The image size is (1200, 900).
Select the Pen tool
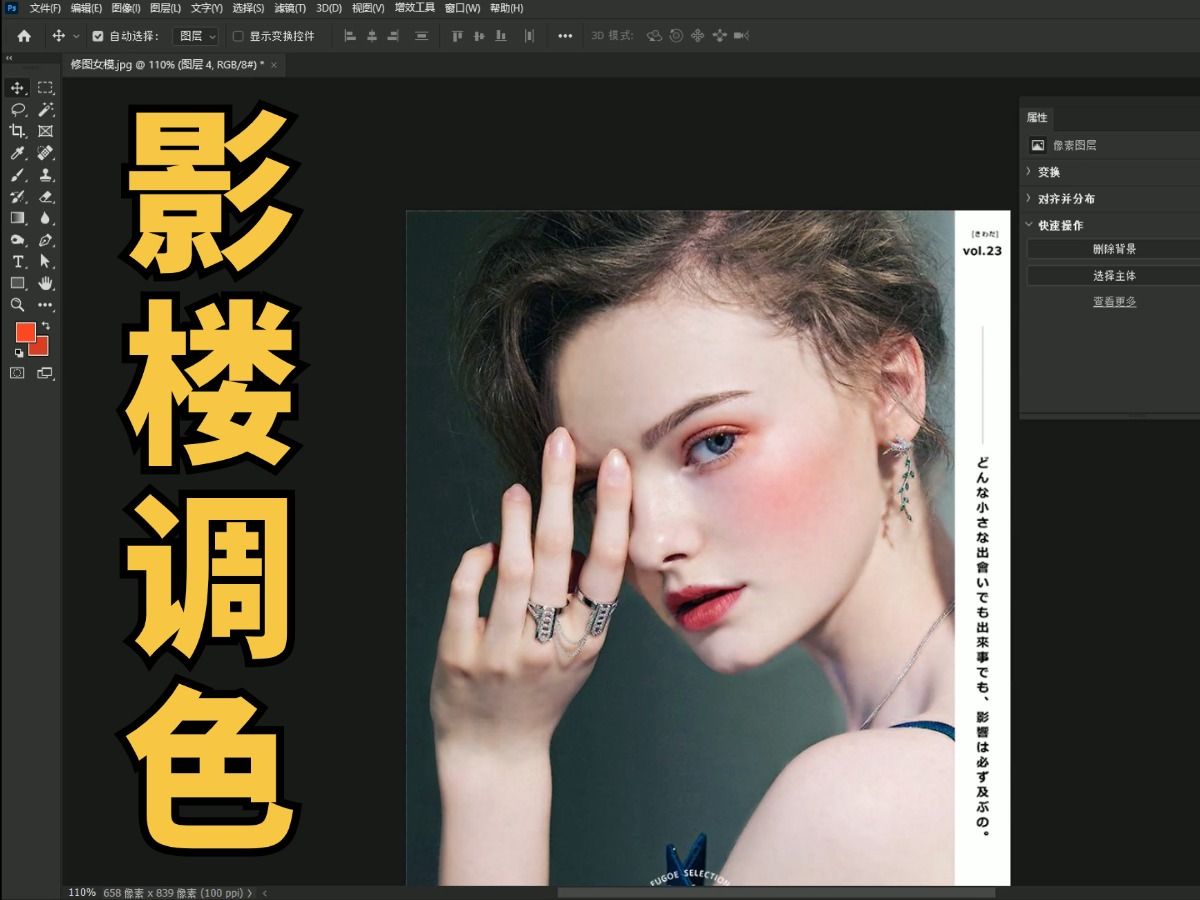pos(45,240)
